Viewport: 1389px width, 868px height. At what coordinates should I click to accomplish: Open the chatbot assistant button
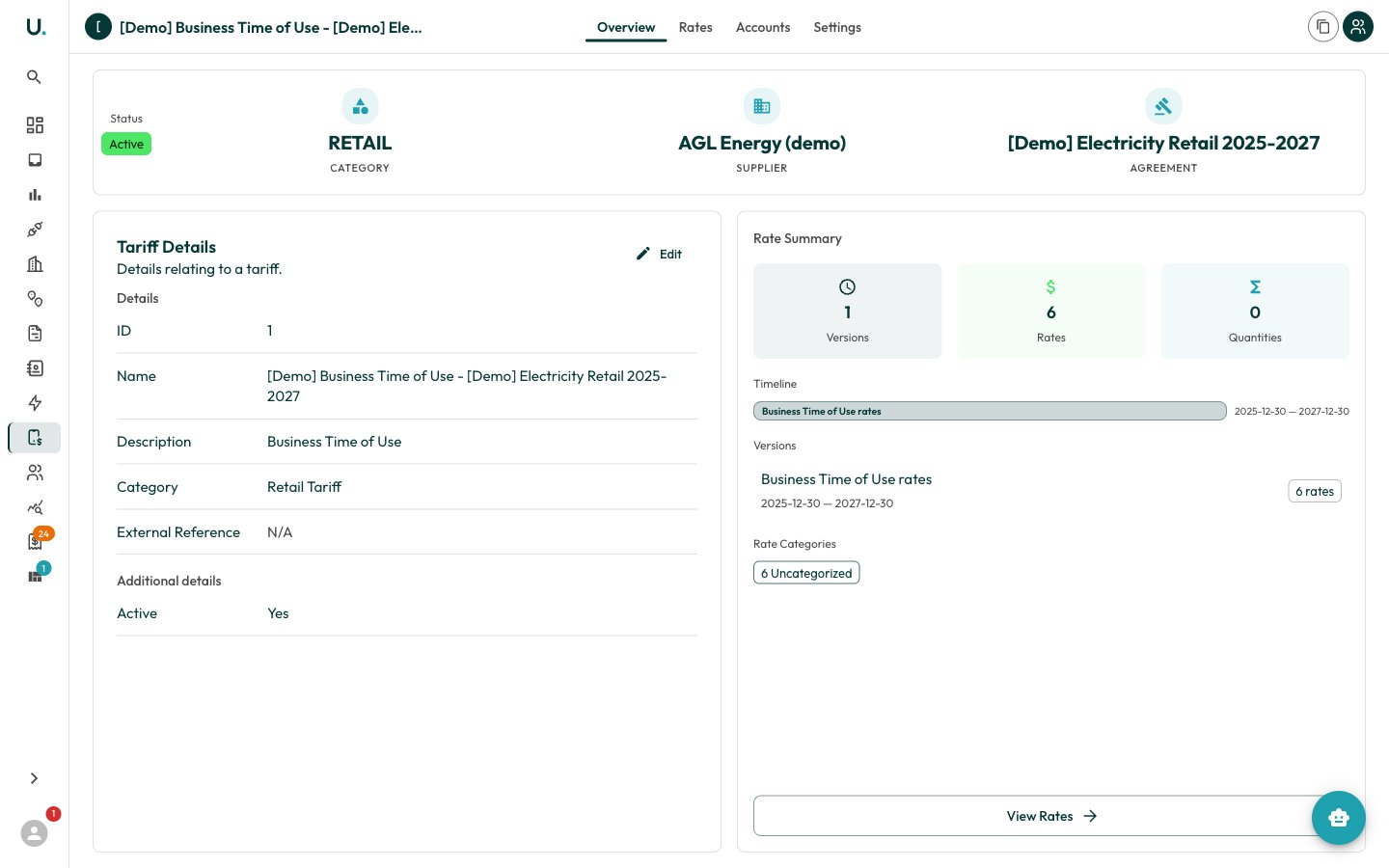(x=1339, y=818)
